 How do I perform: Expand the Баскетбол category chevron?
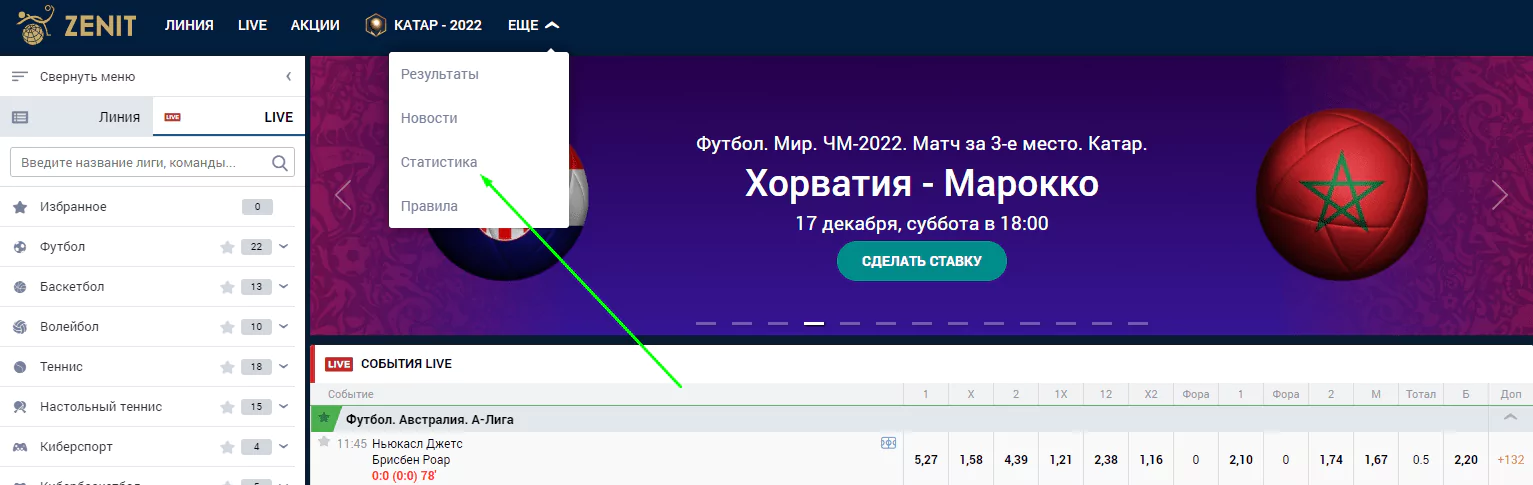click(284, 287)
